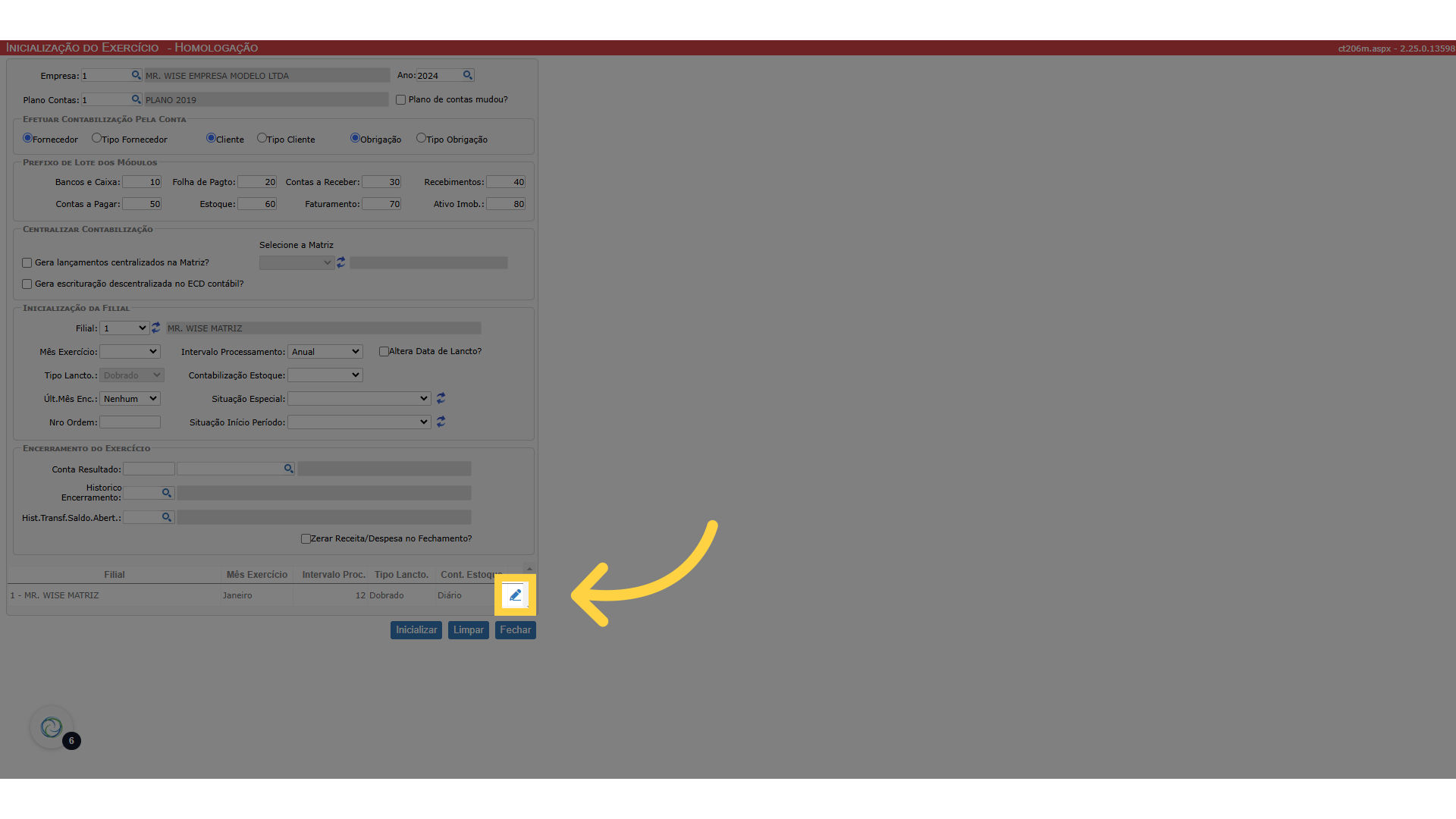The height and width of the screenshot is (819, 1456).
Task: Click the Historico Encerramento search magnifier icon
Action: point(166,493)
